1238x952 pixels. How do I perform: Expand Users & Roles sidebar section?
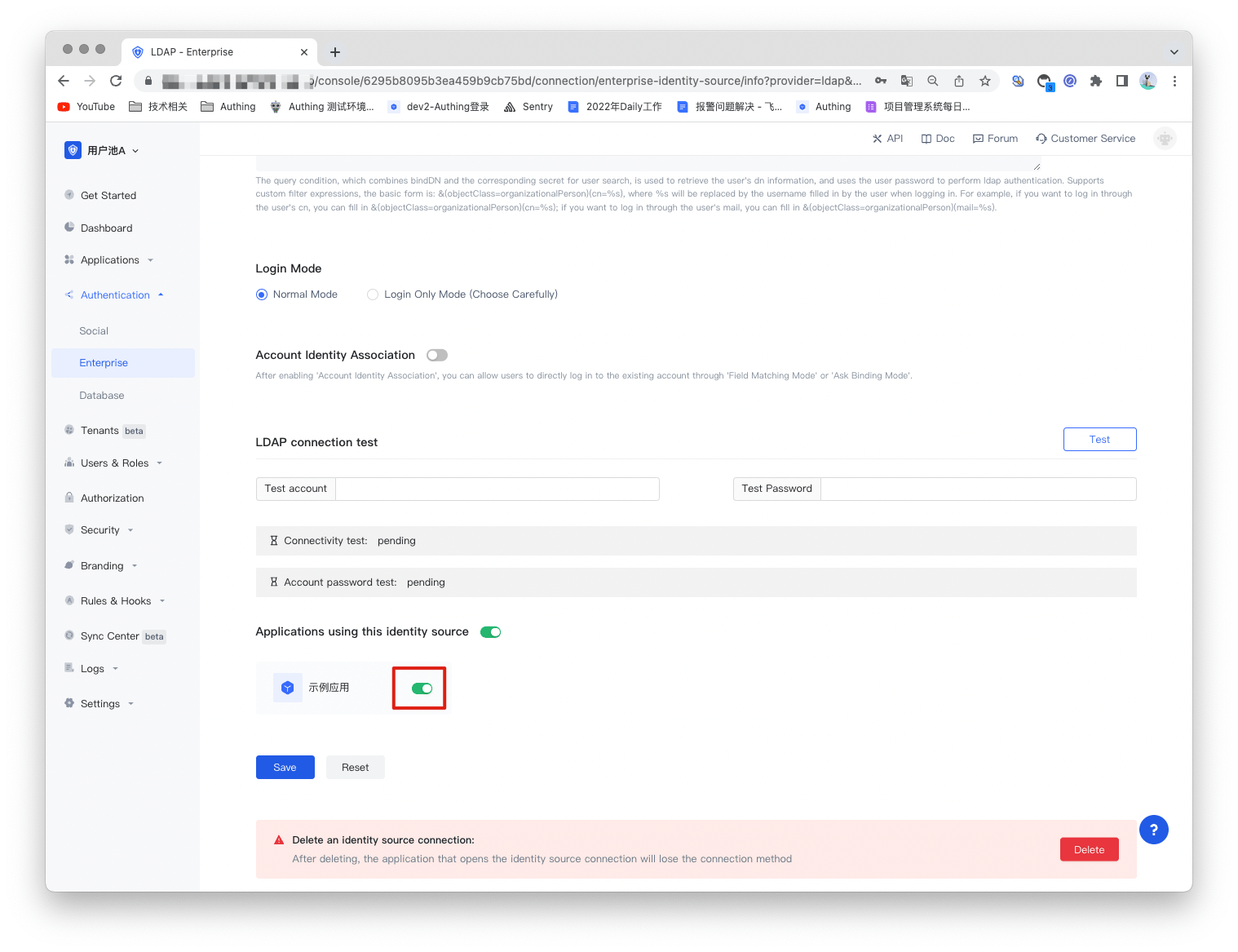[115, 463]
